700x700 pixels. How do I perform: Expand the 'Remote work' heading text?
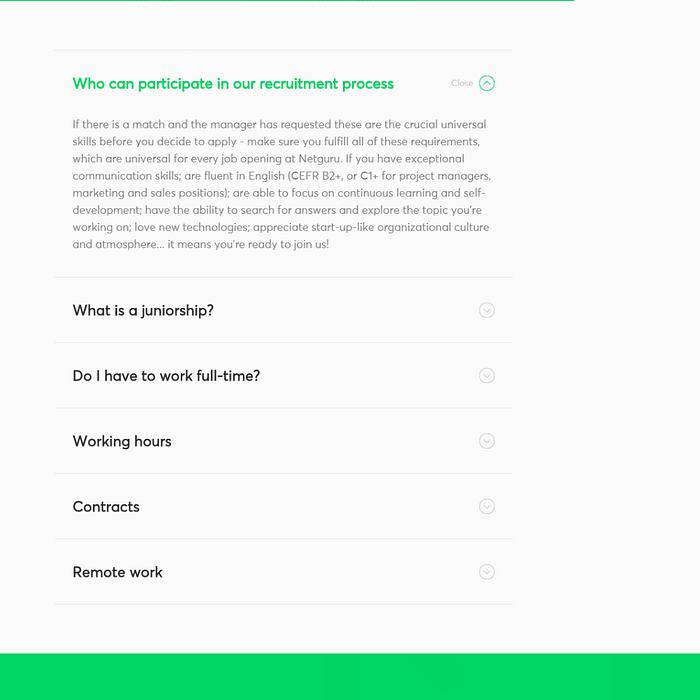pyautogui.click(x=117, y=572)
